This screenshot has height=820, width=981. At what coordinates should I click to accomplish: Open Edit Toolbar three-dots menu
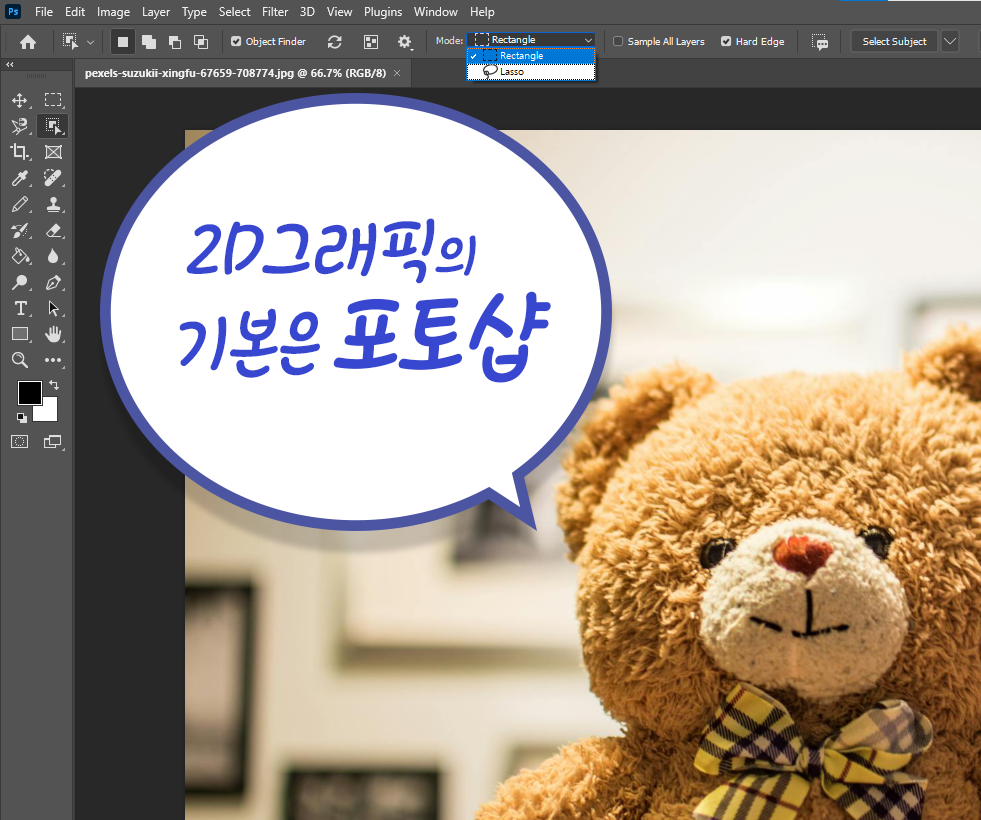(53, 360)
